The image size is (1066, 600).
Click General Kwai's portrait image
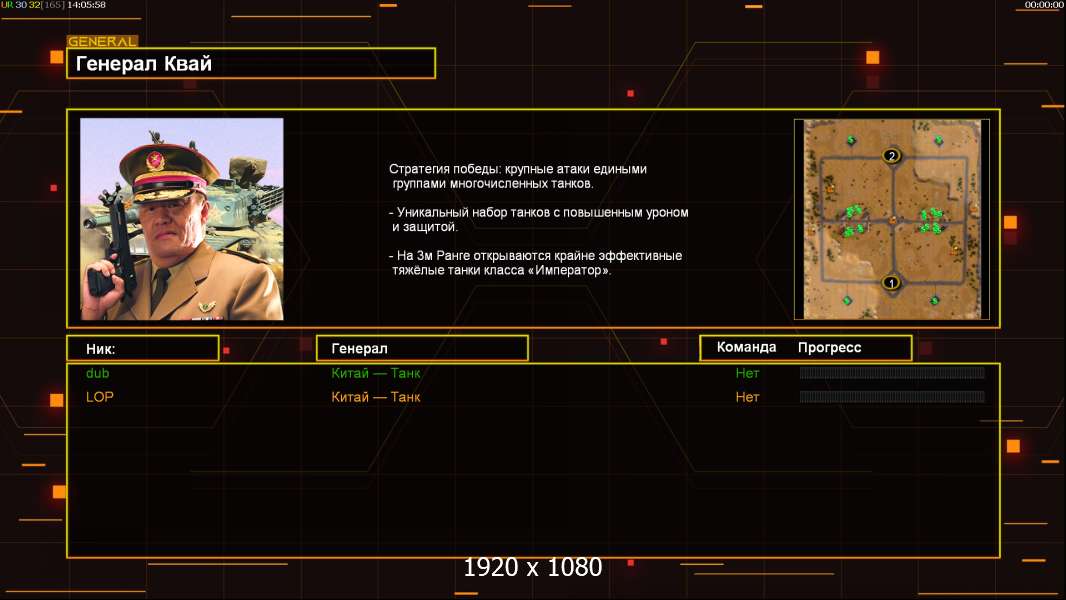tap(182, 219)
